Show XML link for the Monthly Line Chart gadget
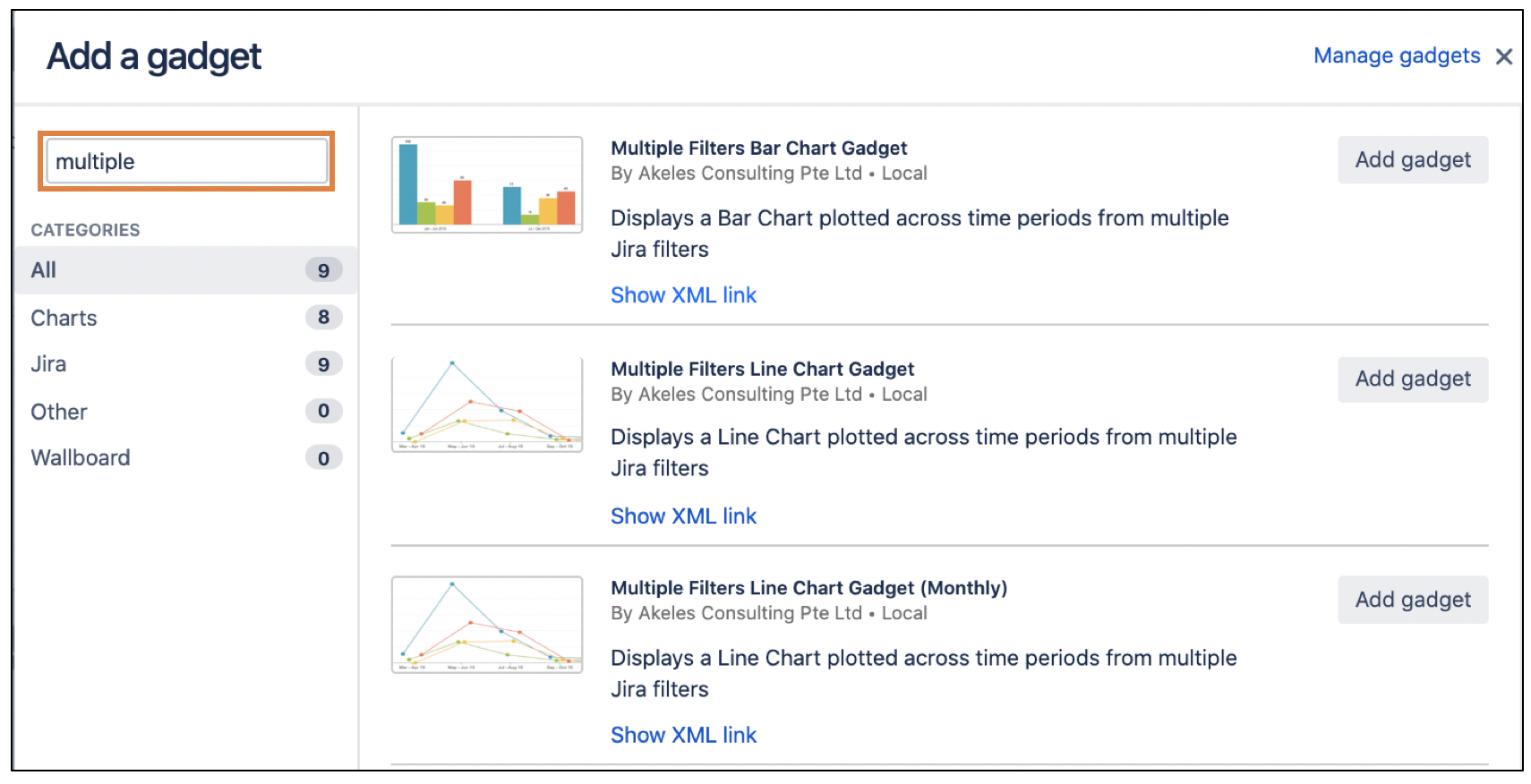This screenshot has height=784, width=1531. coord(683,734)
